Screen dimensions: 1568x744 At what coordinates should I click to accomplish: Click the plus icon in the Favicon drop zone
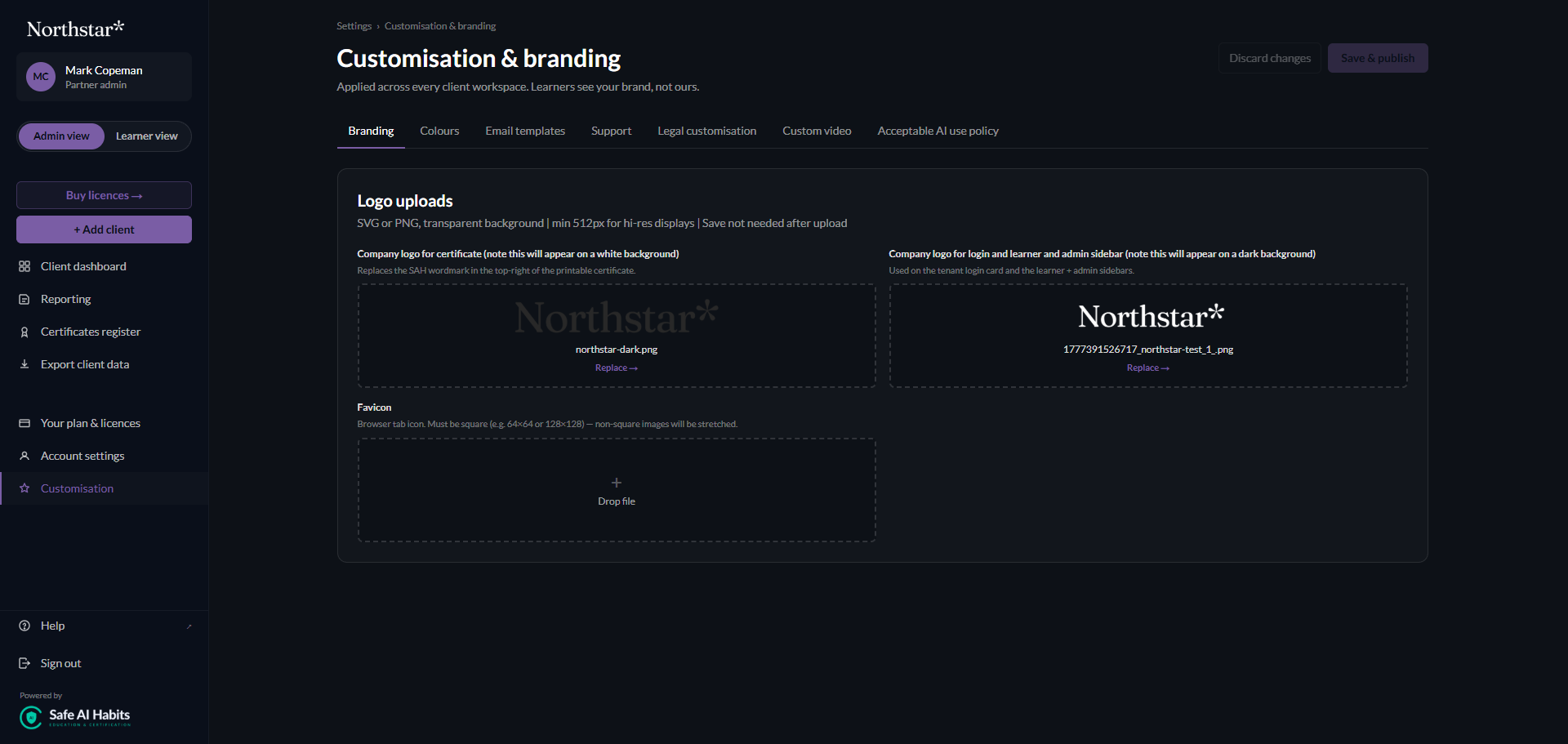coord(617,483)
